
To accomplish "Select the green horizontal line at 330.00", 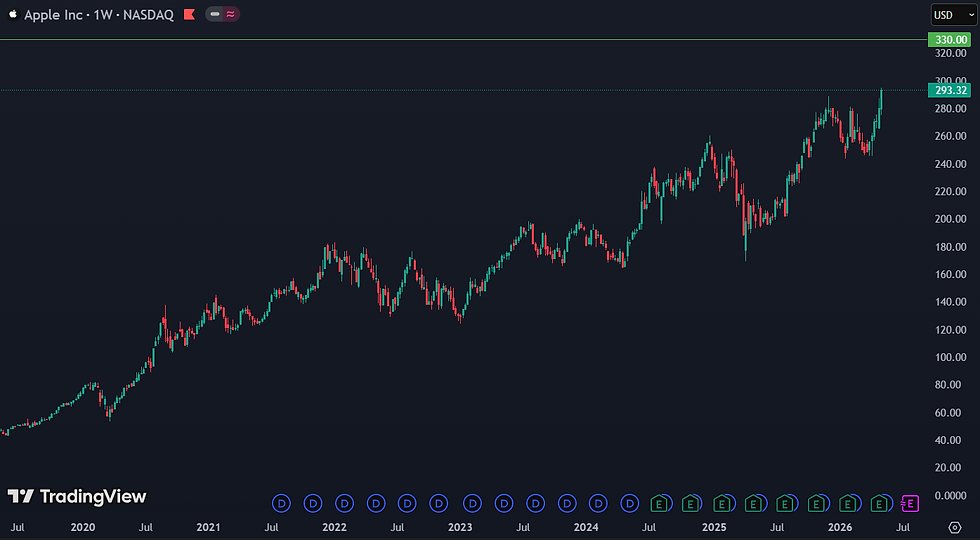I will tap(462, 40).
